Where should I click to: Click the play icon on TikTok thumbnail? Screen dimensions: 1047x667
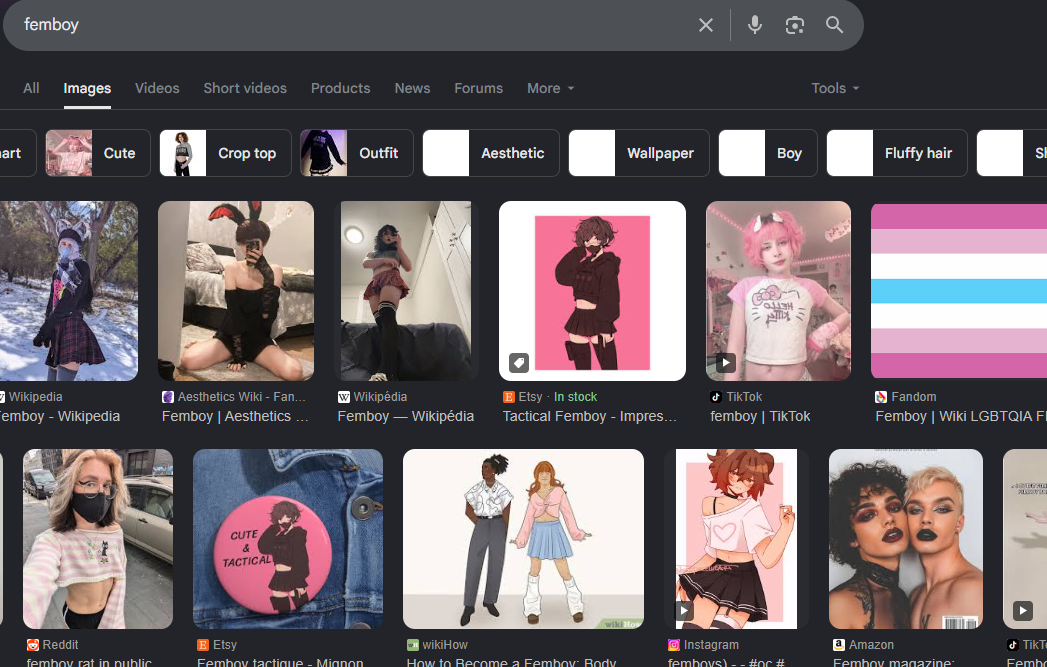click(726, 363)
